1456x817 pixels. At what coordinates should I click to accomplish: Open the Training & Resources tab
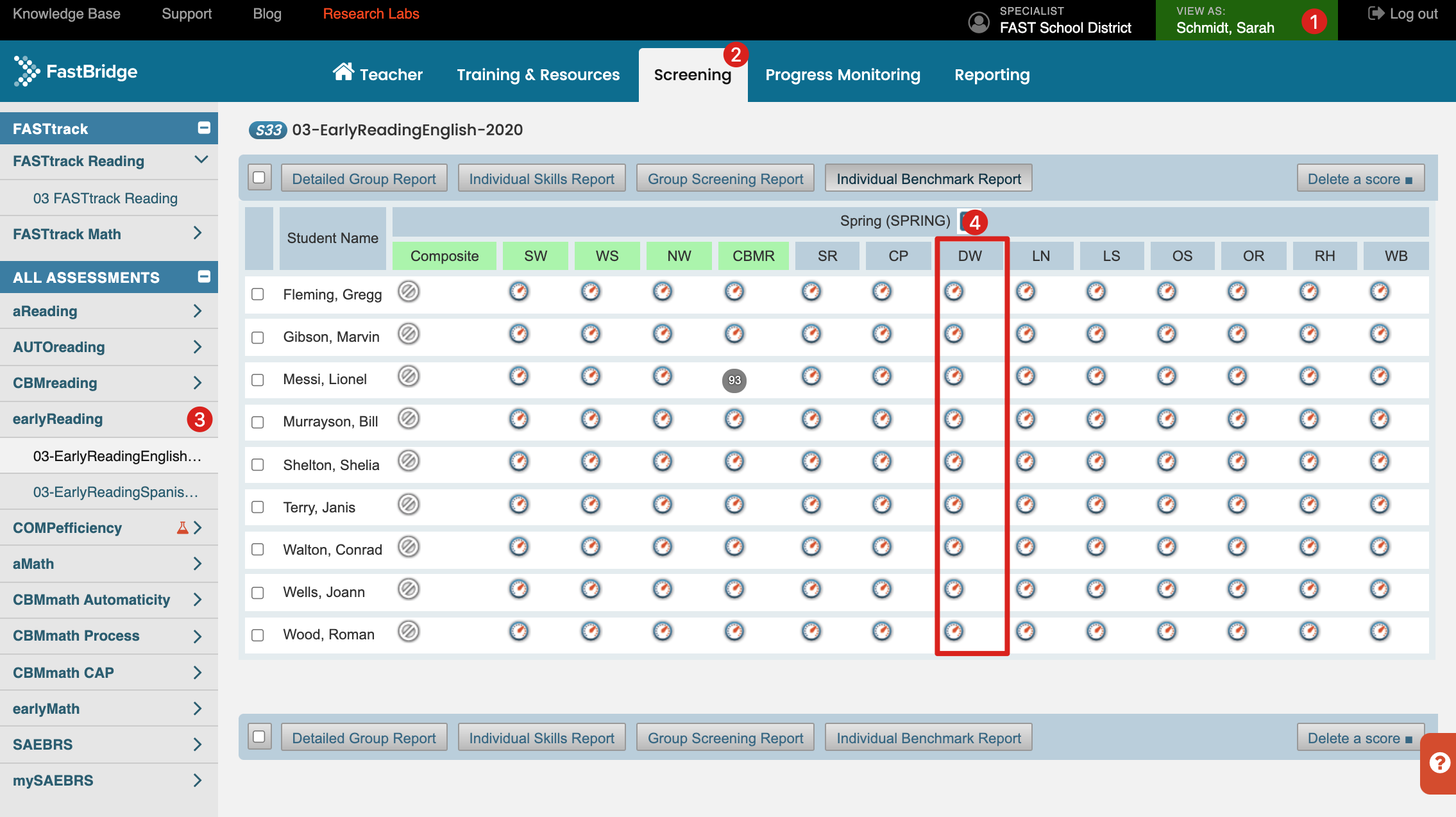[x=538, y=74]
